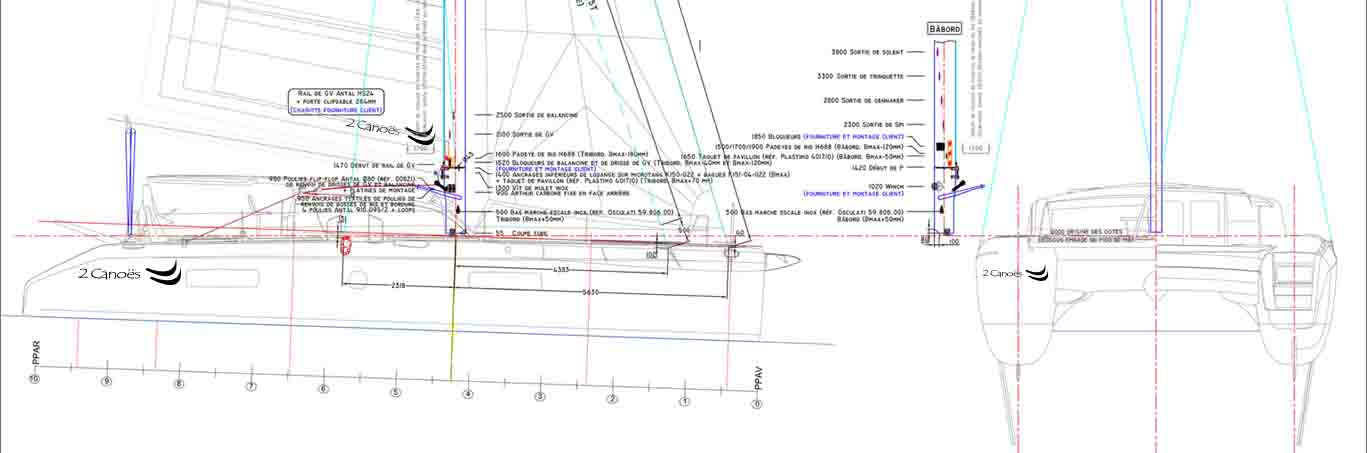Click the "500 Bas marche escale inox" Tribord note
1367x453 pixels.
click(585, 215)
